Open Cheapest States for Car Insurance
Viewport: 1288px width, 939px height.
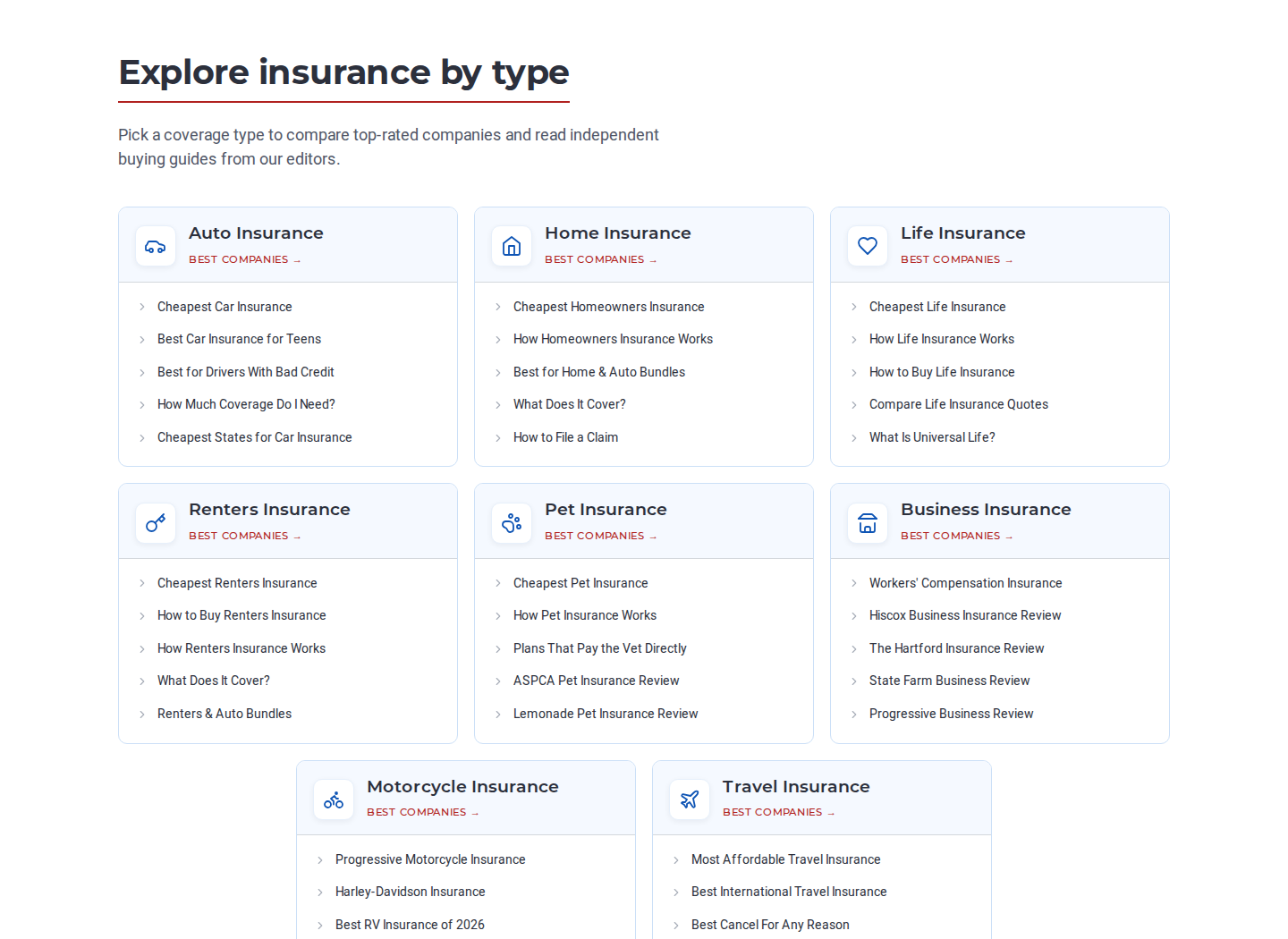[x=254, y=437]
